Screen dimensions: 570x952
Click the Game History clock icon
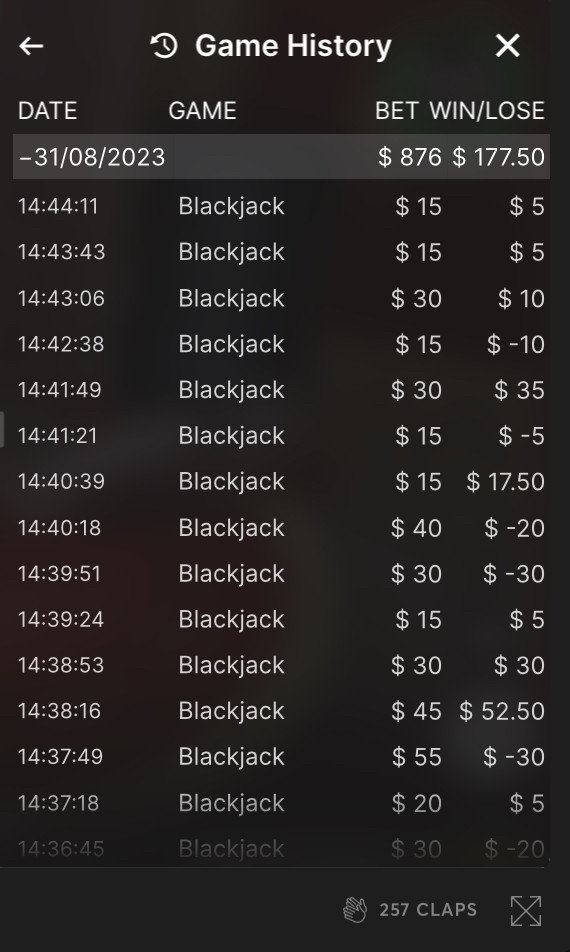(164, 46)
